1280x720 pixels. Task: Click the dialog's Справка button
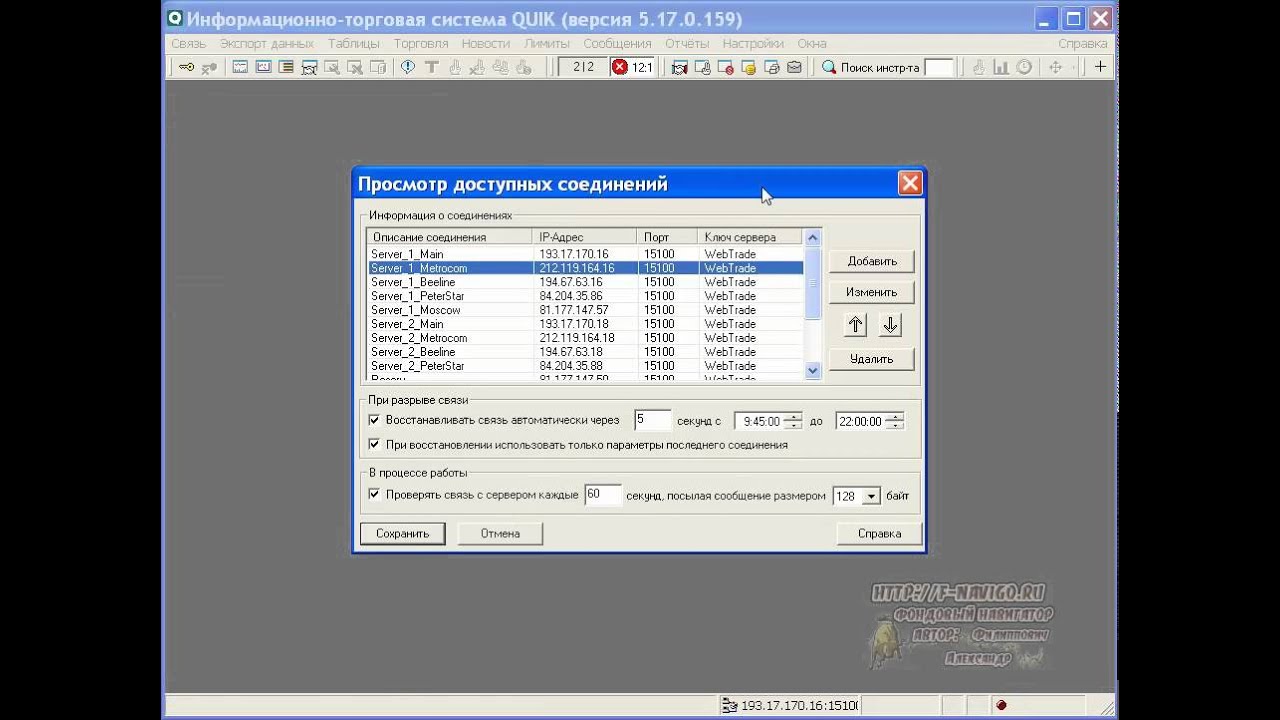click(x=879, y=533)
